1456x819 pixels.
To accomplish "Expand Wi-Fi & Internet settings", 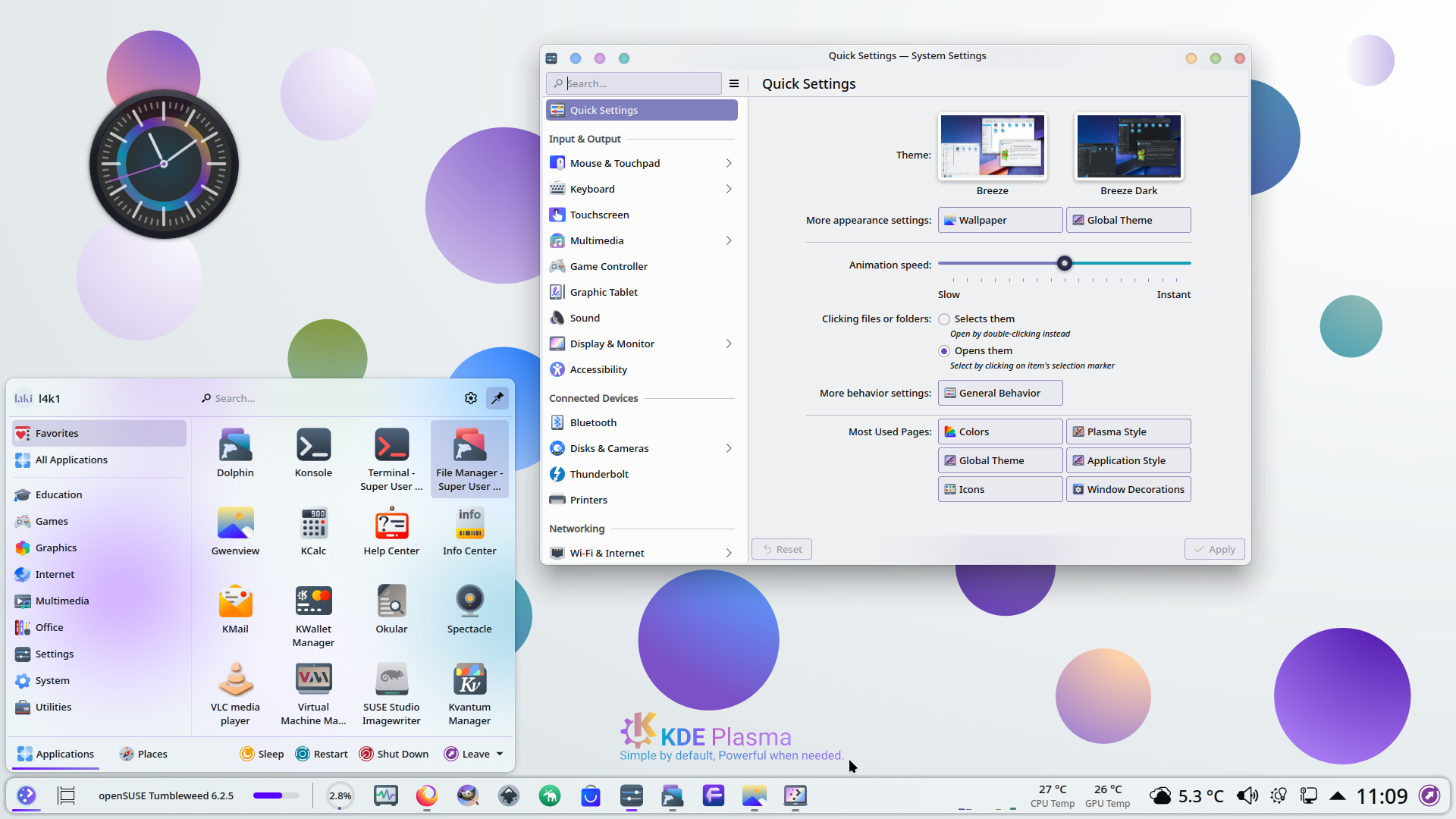I will [728, 553].
